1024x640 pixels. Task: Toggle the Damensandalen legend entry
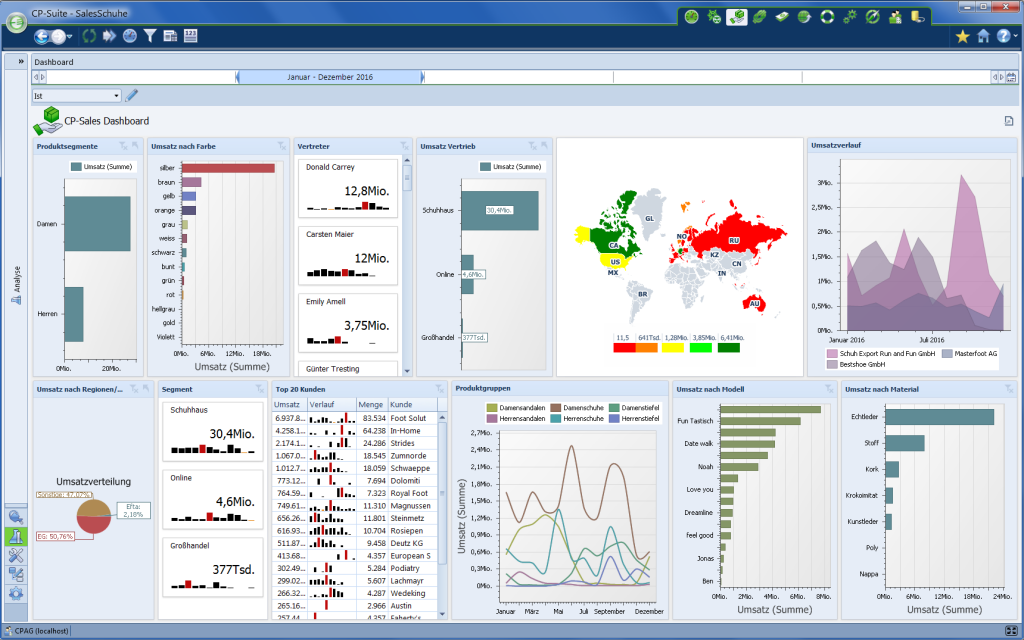(522, 408)
